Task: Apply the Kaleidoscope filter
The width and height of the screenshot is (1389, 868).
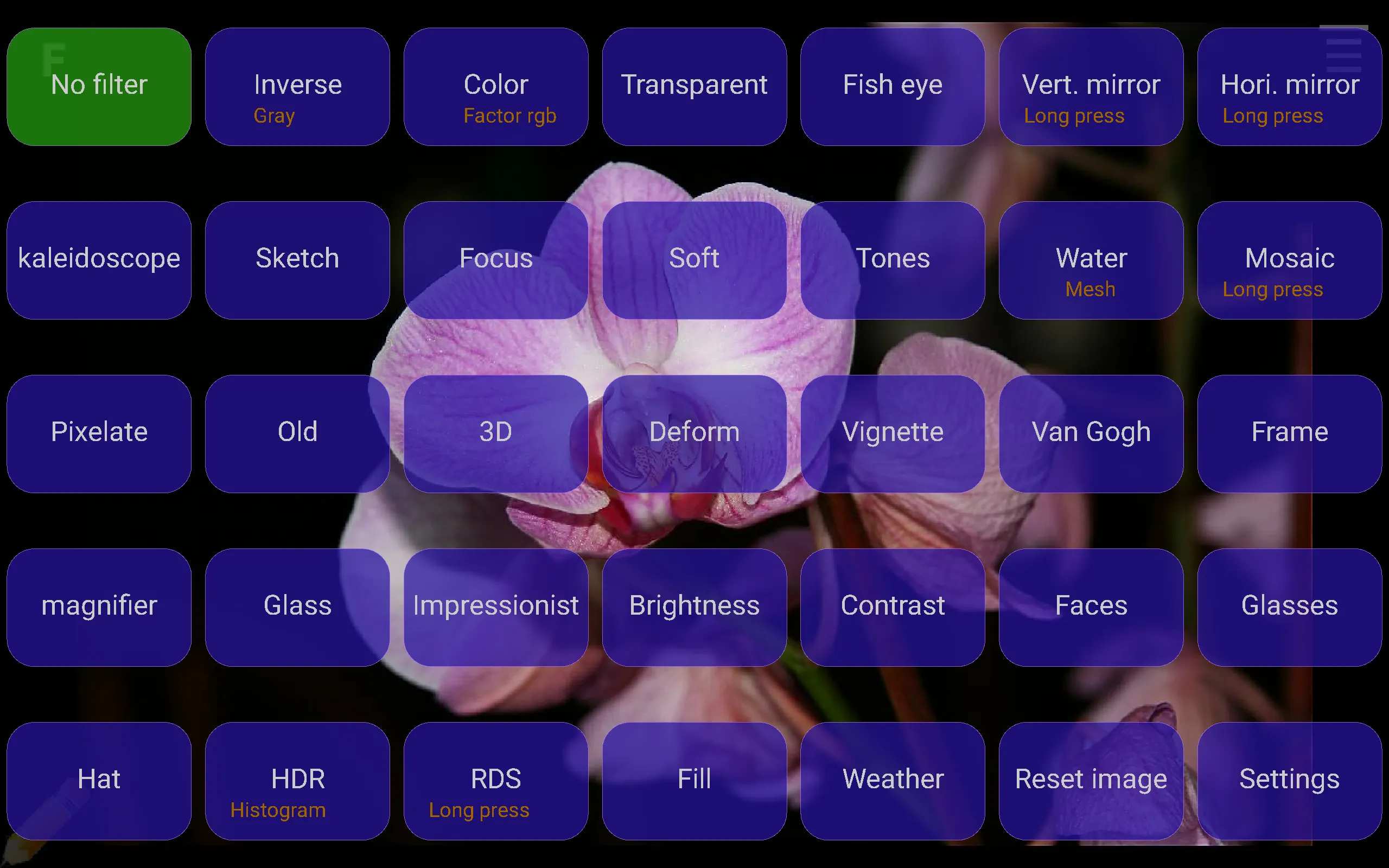Action: [x=99, y=258]
